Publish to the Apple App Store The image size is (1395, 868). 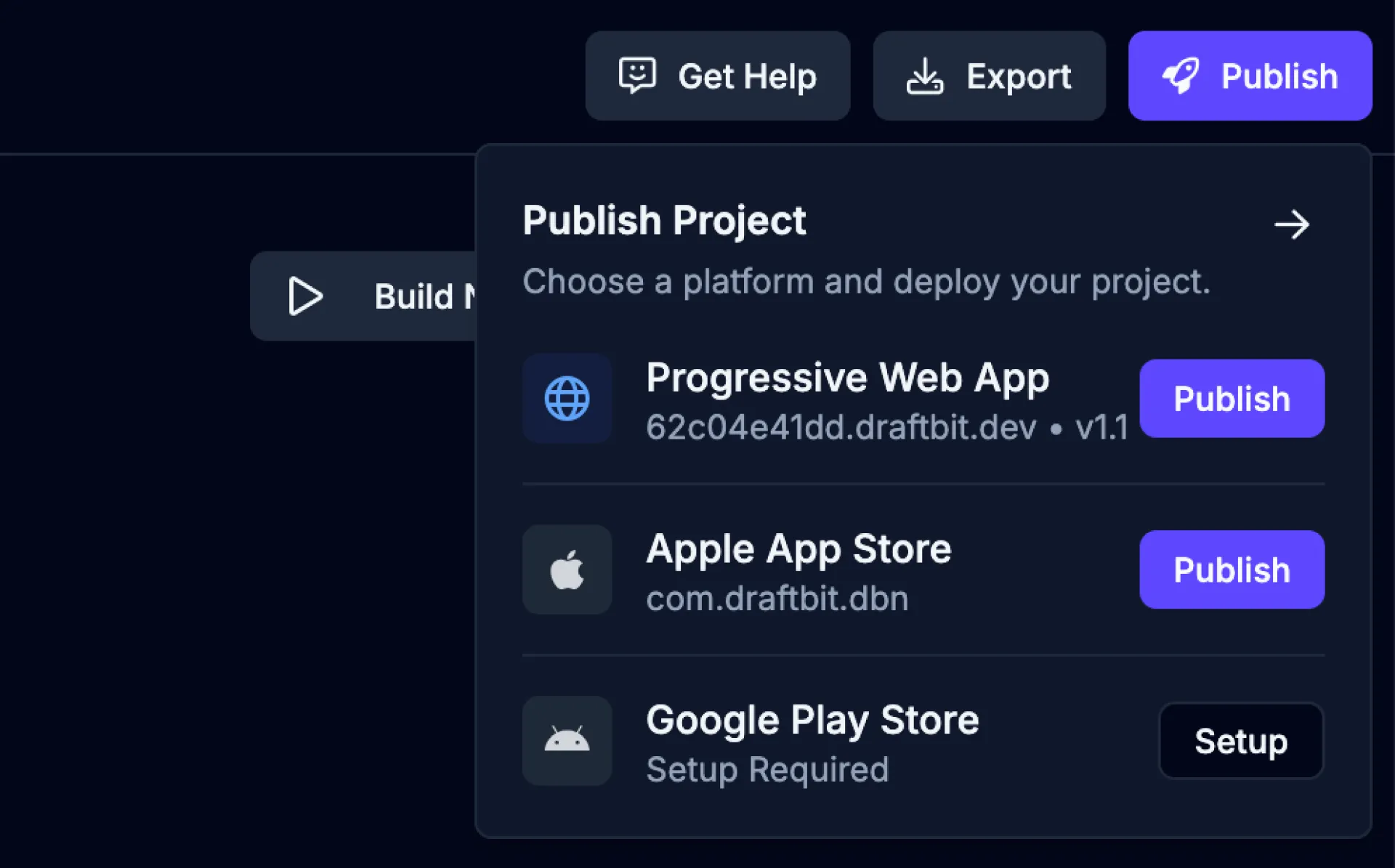point(1232,569)
